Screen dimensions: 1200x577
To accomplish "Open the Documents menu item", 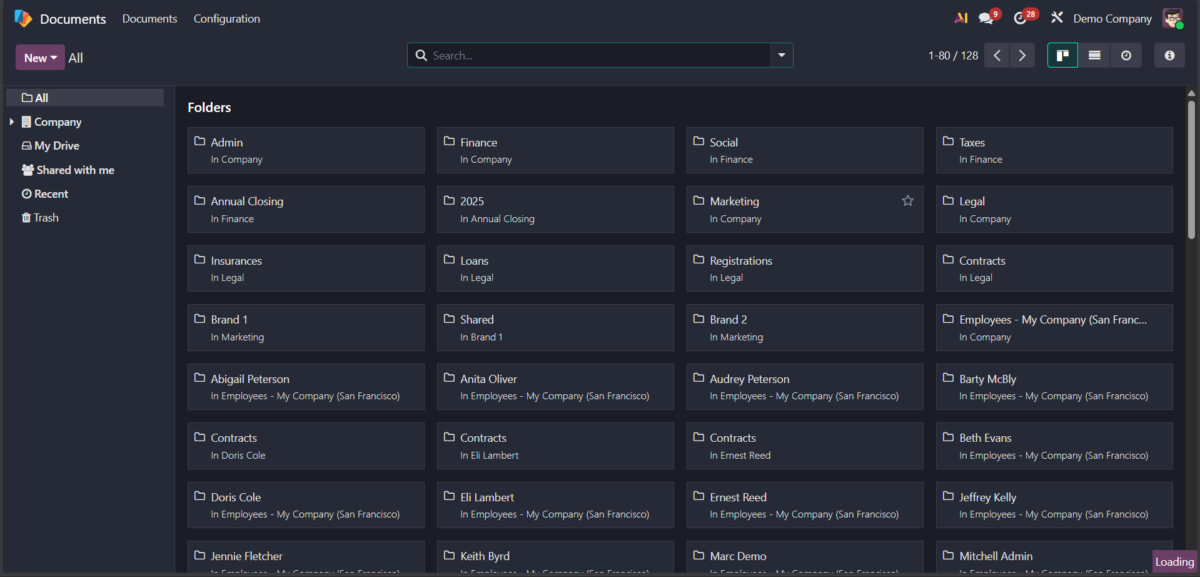I will tap(149, 19).
